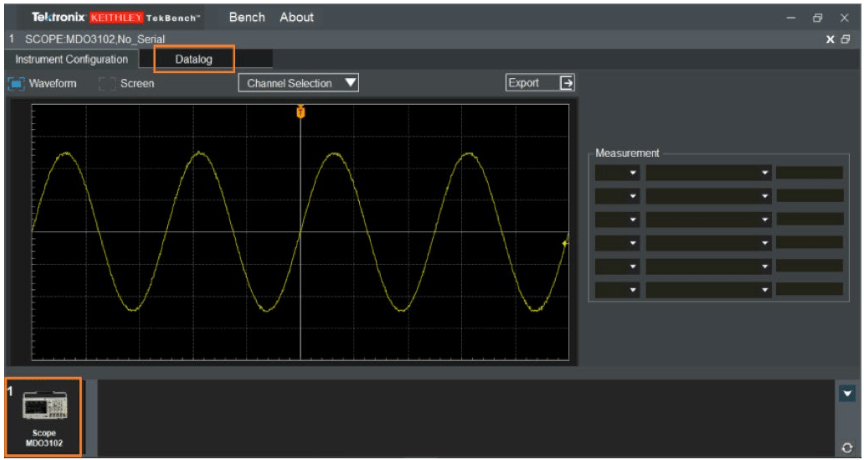This screenshot has width=864, height=460.
Task: Open last Measurement row's small source dropdown
Action: [617, 289]
